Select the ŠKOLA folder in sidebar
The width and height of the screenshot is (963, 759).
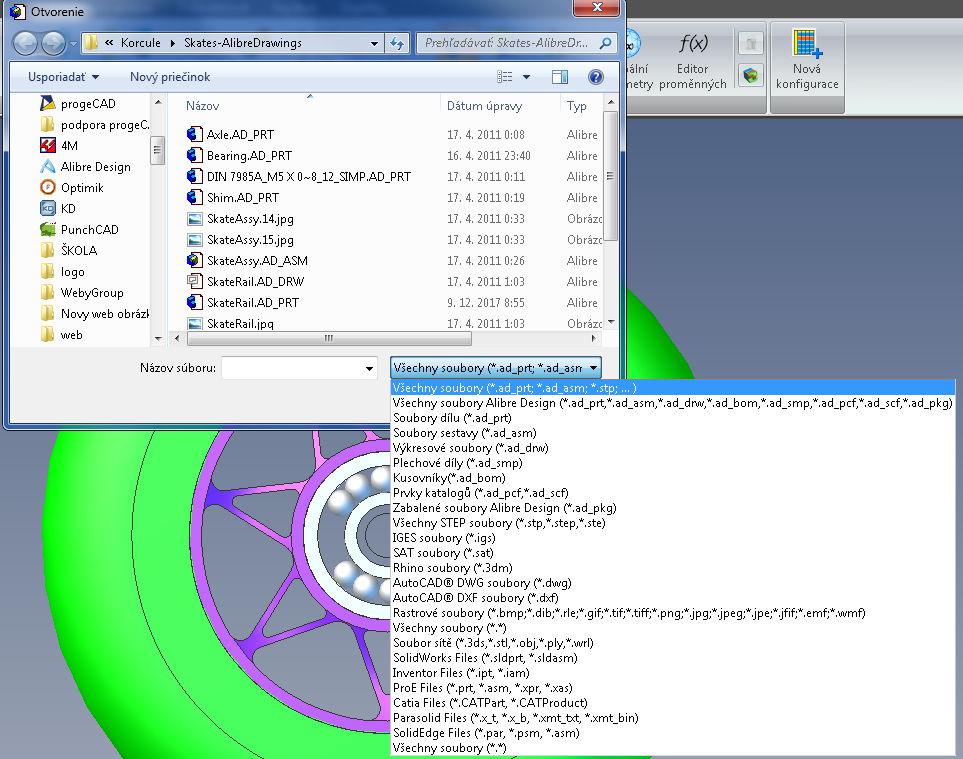click(69, 250)
